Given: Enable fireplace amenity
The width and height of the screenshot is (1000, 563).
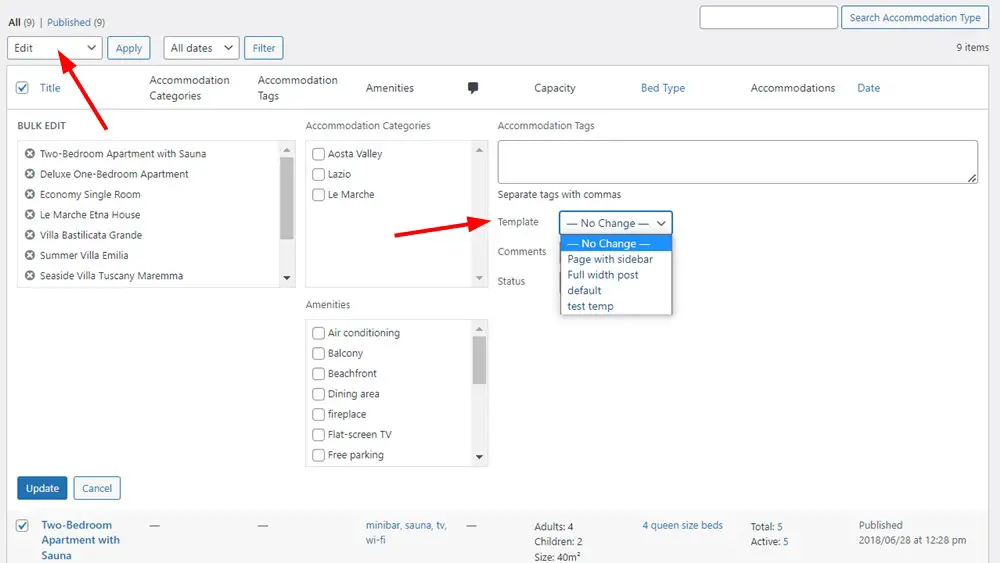Looking at the screenshot, I should pos(318,414).
